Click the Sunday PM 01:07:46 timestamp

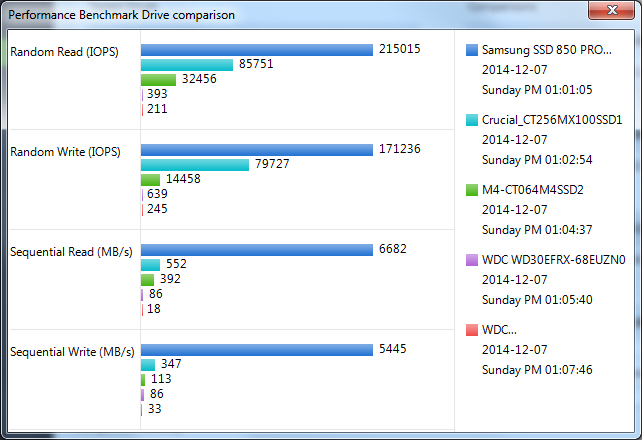(537, 370)
